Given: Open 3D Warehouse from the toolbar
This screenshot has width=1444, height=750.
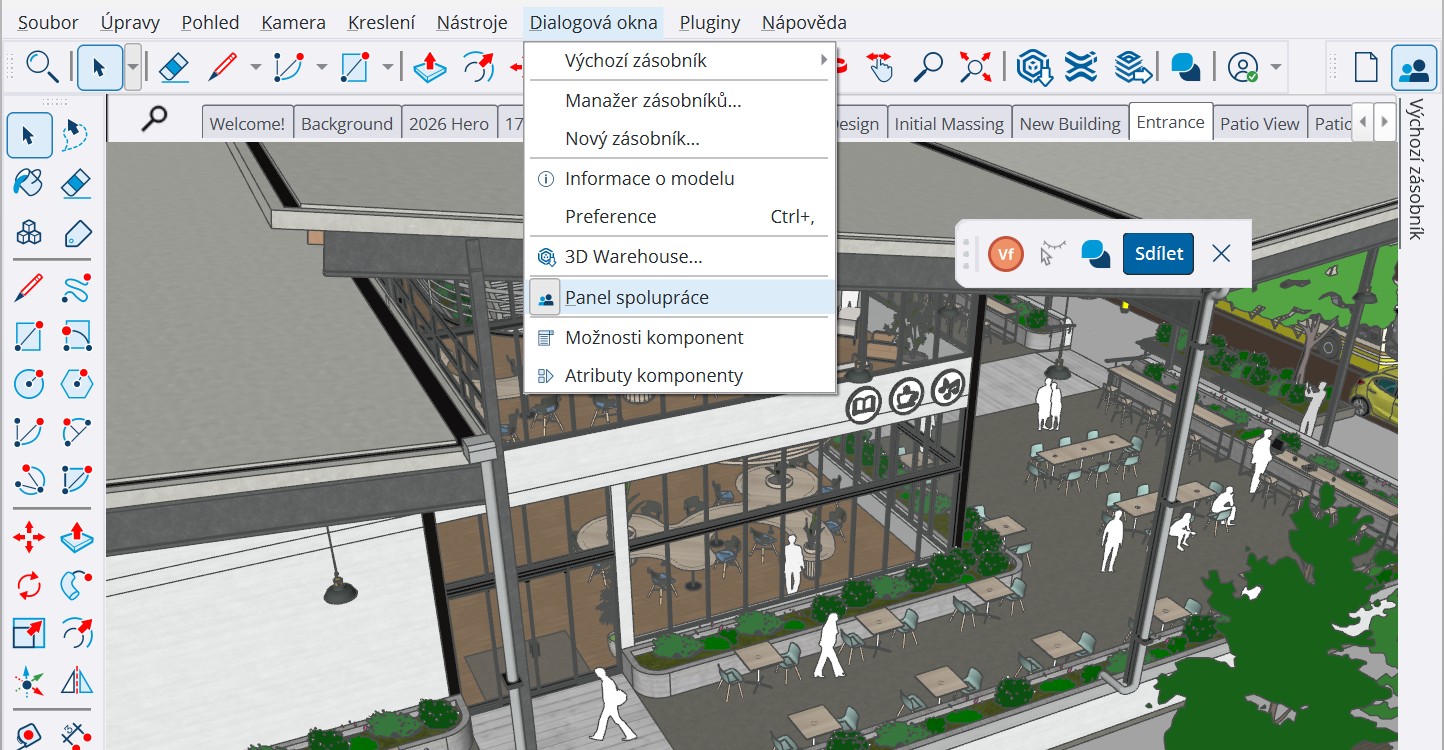Looking at the screenshot, I should coord(1033,67).
